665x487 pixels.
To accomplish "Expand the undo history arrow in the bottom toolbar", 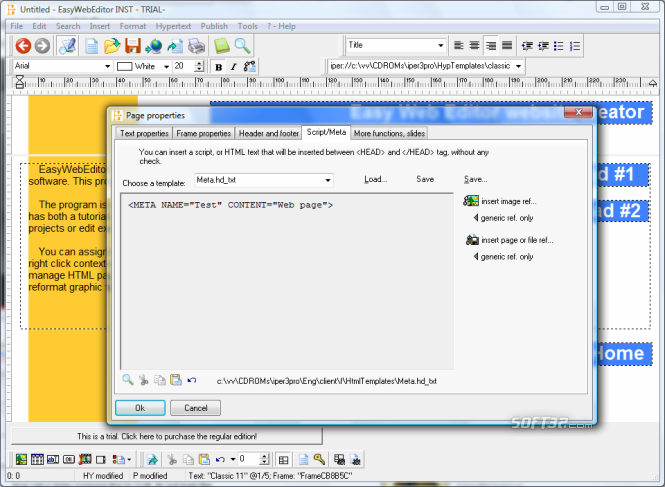I will coord(233,459).
